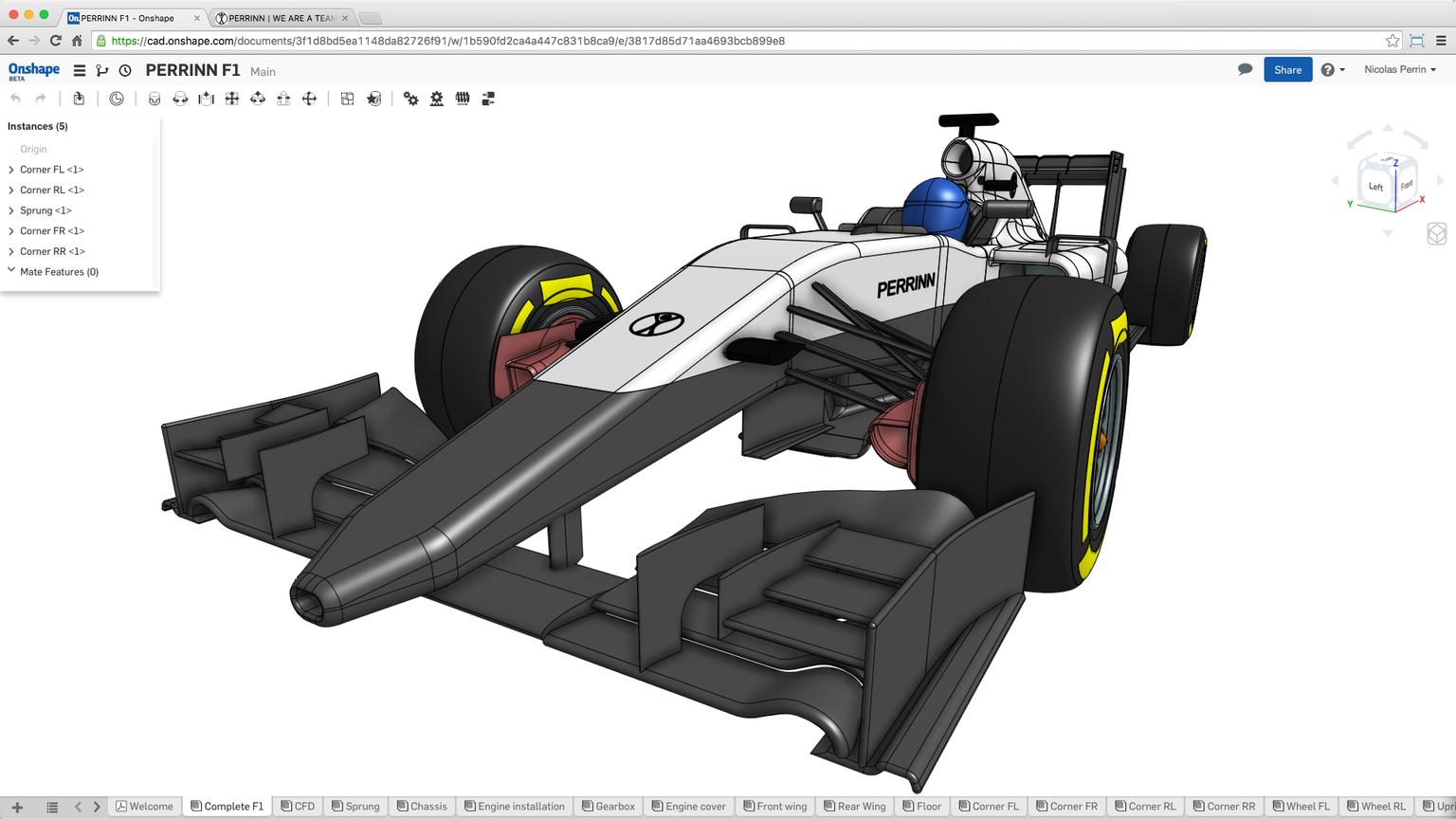The width and height of the screenshot is (1456, 819).
Task: Open the Onshape hamburger menu
Action: pos(79,70)
